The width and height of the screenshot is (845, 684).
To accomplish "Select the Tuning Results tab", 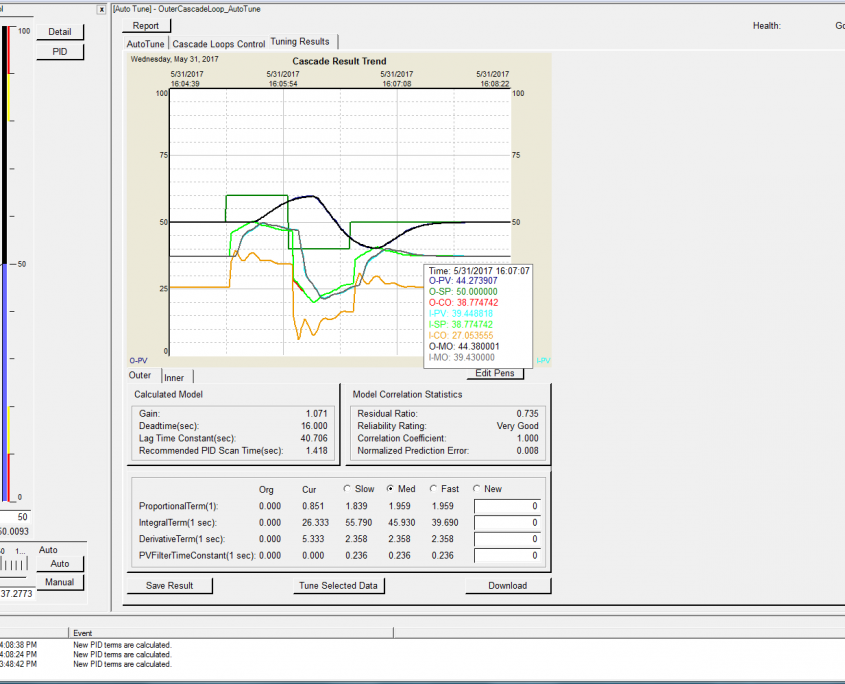I will tap(302, 42).
